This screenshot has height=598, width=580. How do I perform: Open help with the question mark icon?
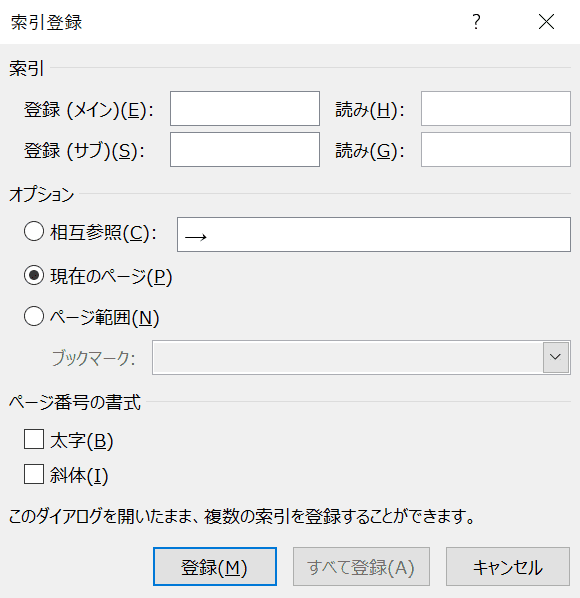click(x=476, y=22)
